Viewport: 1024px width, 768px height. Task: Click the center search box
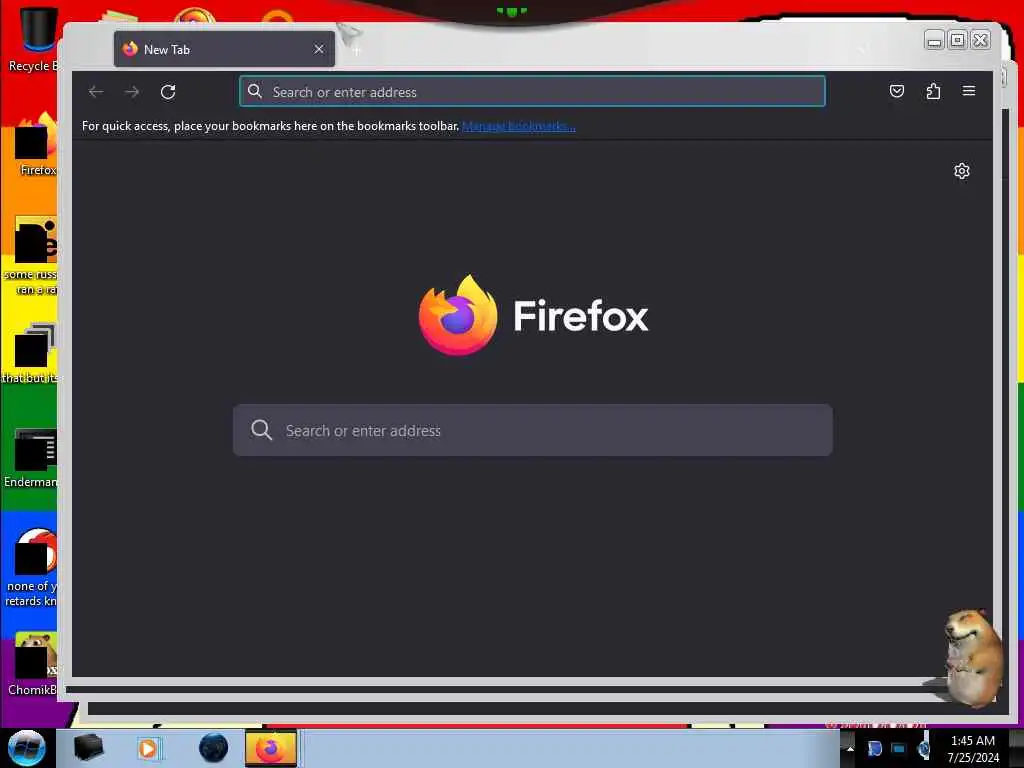(x=532, y=430)
